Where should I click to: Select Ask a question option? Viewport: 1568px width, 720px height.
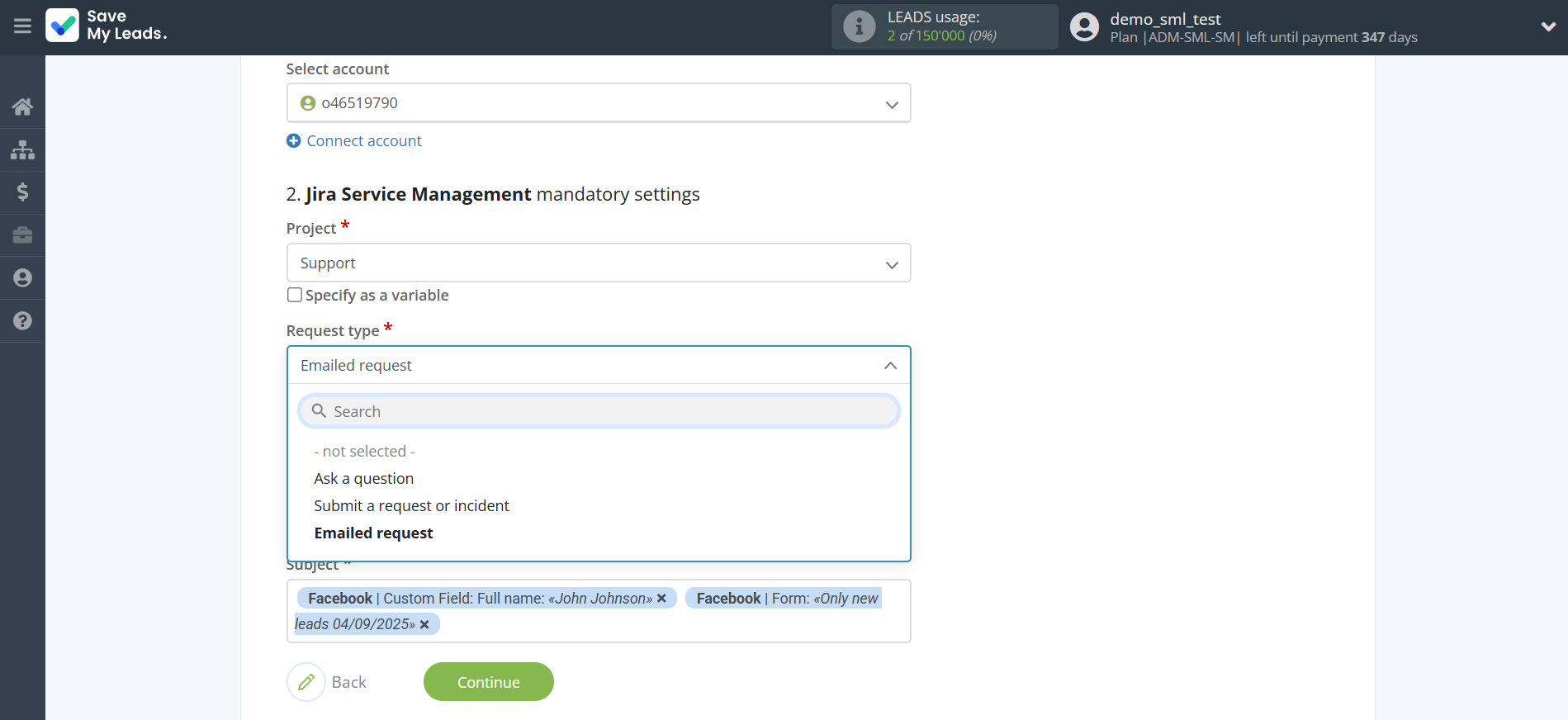coord(363,479)
